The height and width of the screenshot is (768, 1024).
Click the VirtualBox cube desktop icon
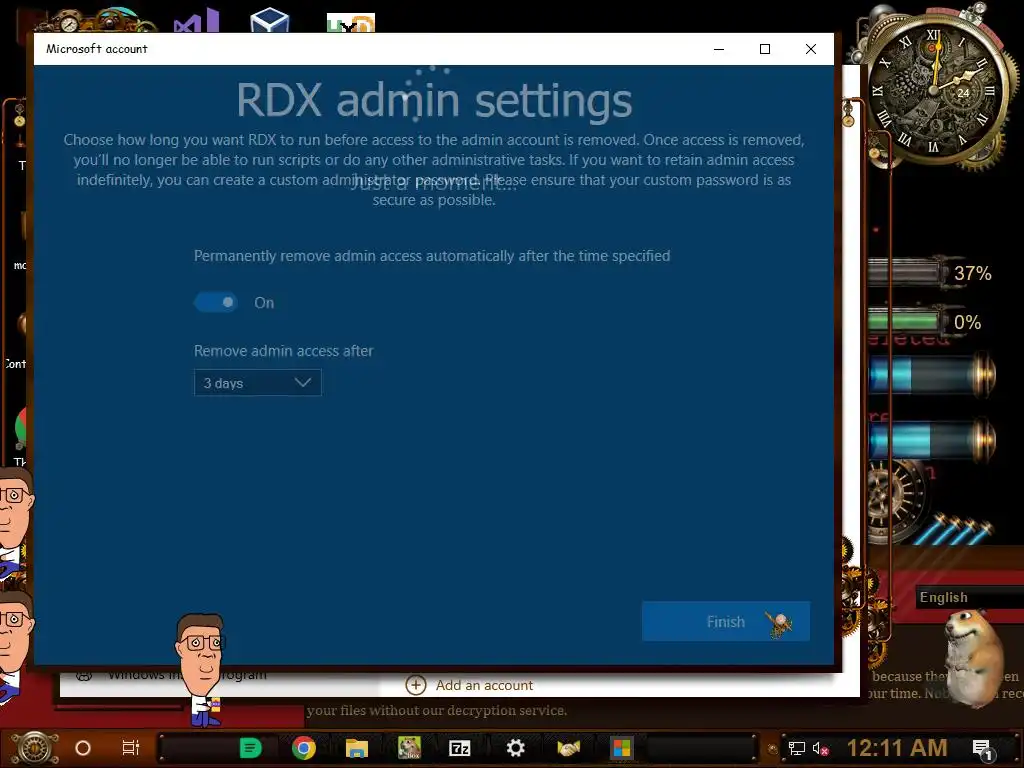(270, 20)
